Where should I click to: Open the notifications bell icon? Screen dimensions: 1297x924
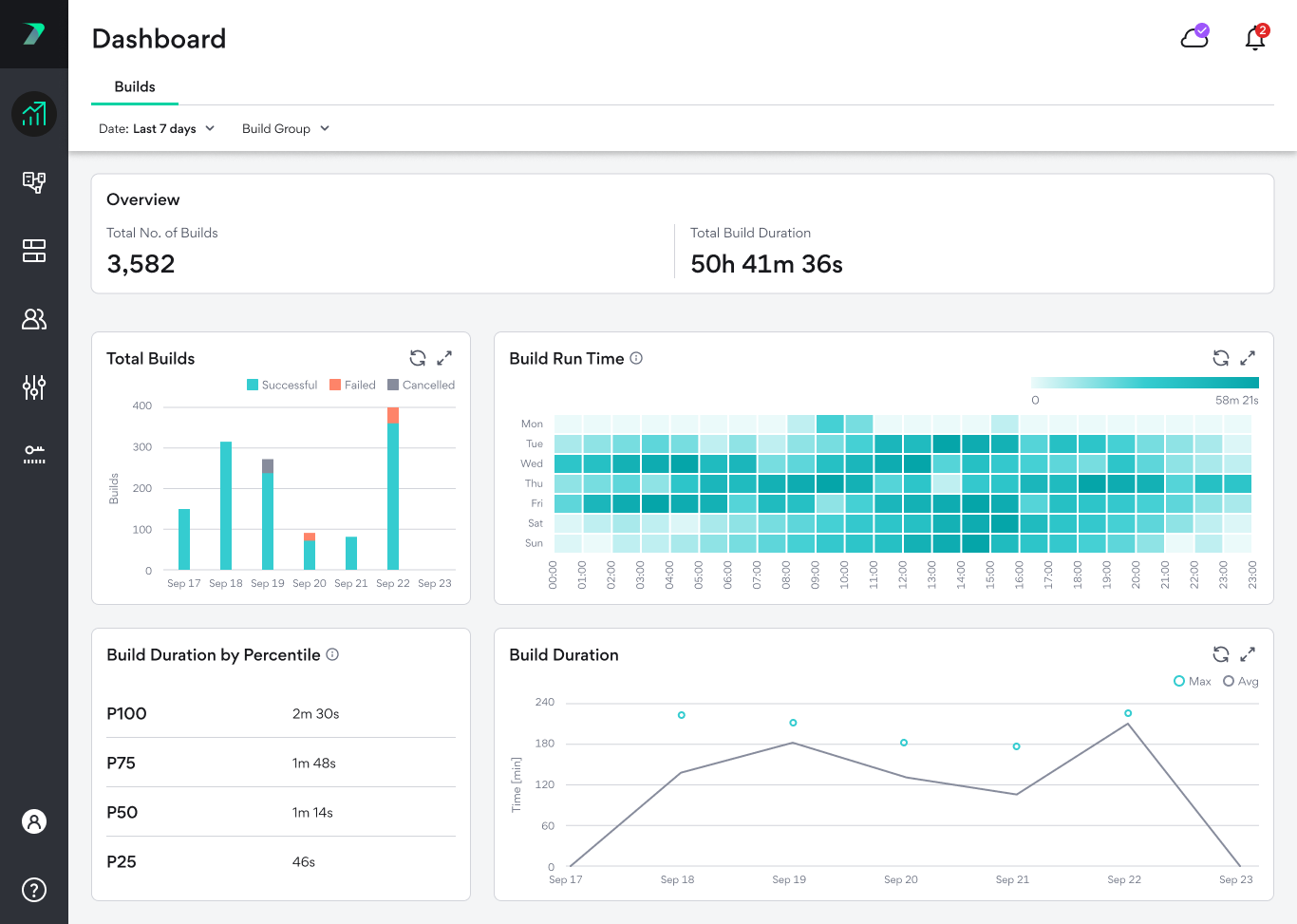coord(1255,38)
